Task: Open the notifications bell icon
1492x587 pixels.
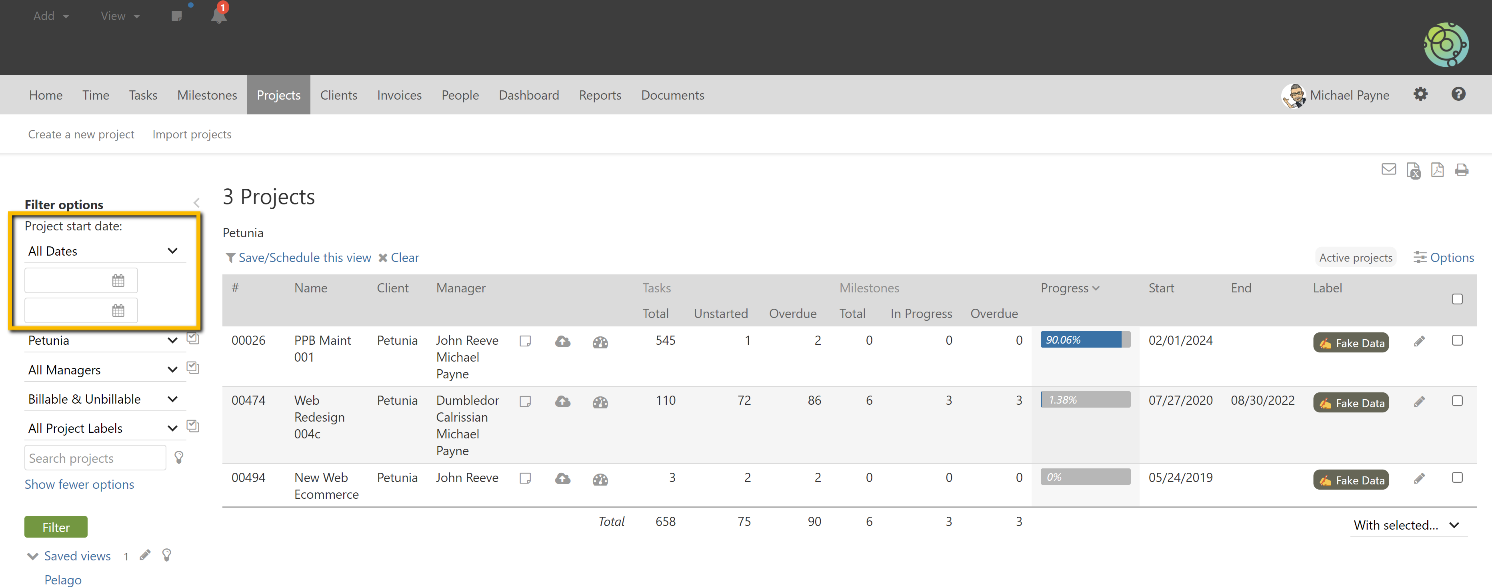Action: (x=219, y=16)
